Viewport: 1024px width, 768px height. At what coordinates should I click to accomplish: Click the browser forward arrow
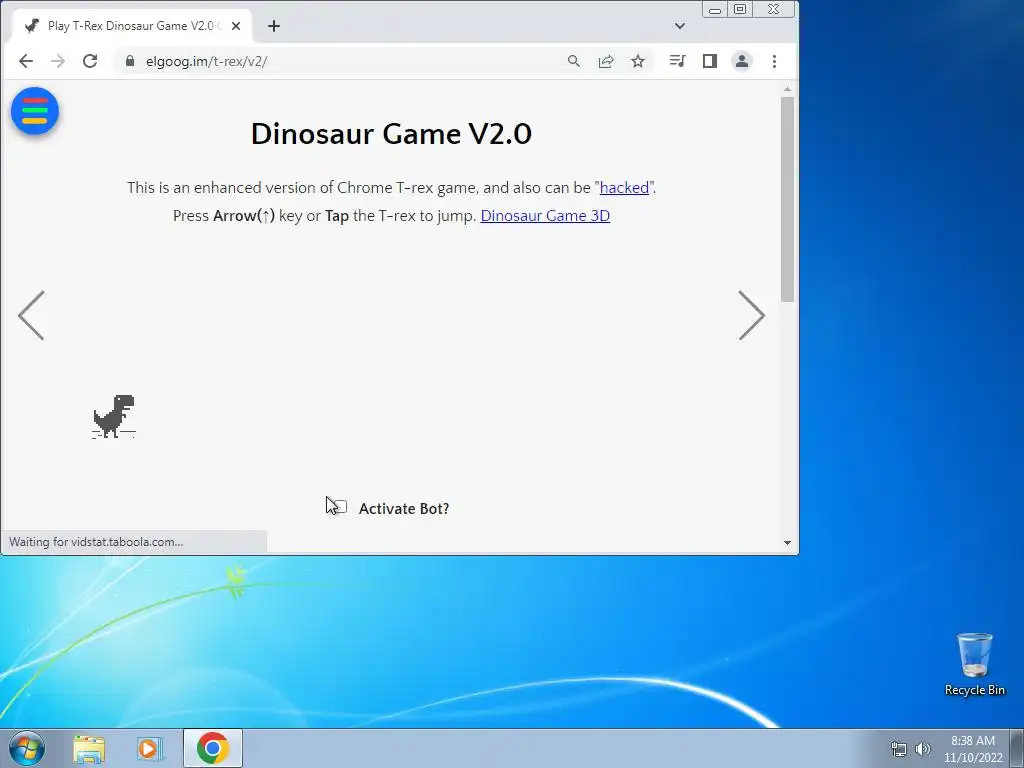click(58, 61)
